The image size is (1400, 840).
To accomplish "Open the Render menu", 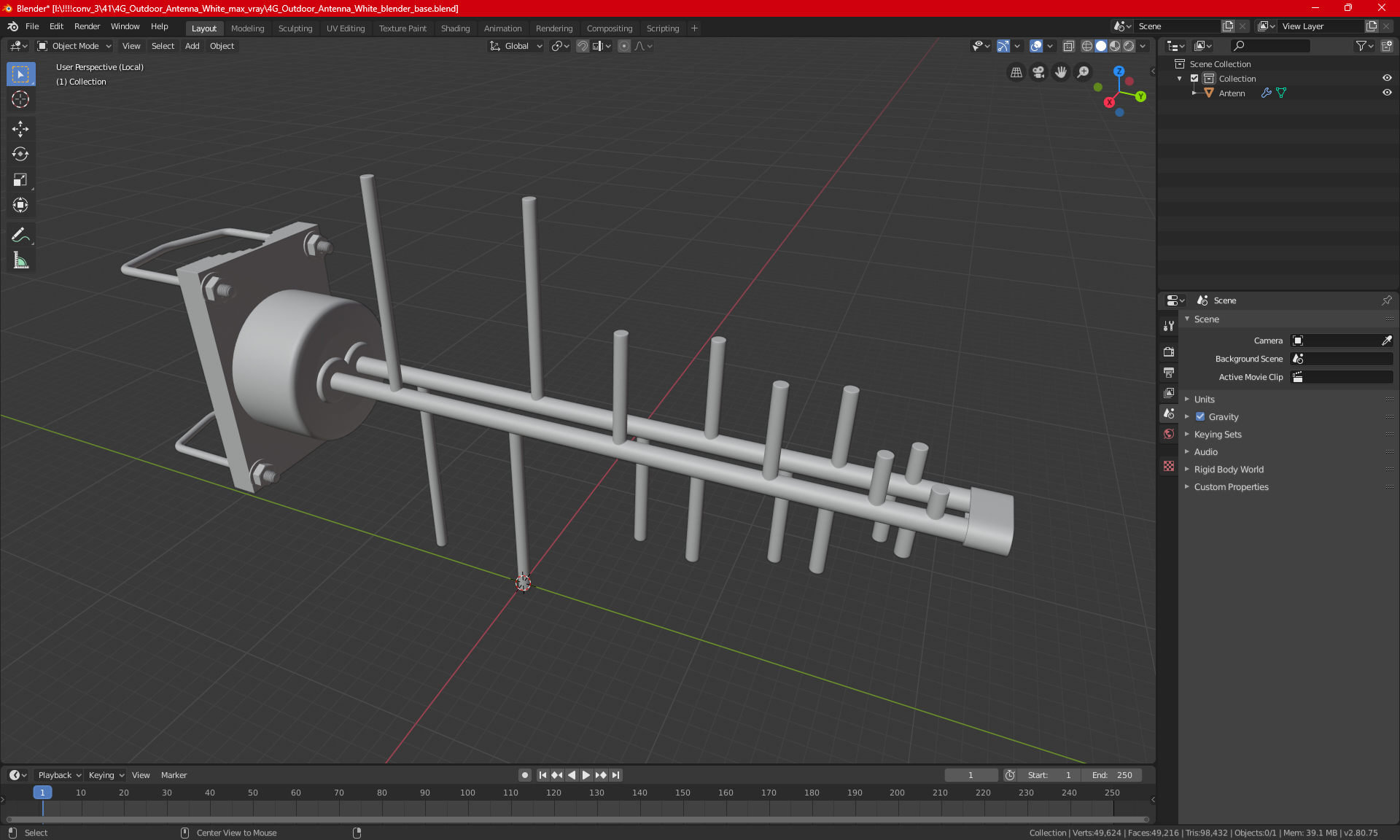I will 87,26.
